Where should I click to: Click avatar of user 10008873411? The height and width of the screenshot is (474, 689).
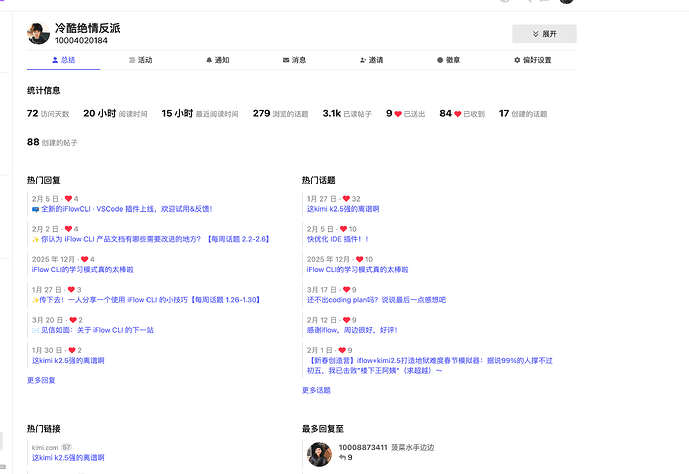coord(319,453)
